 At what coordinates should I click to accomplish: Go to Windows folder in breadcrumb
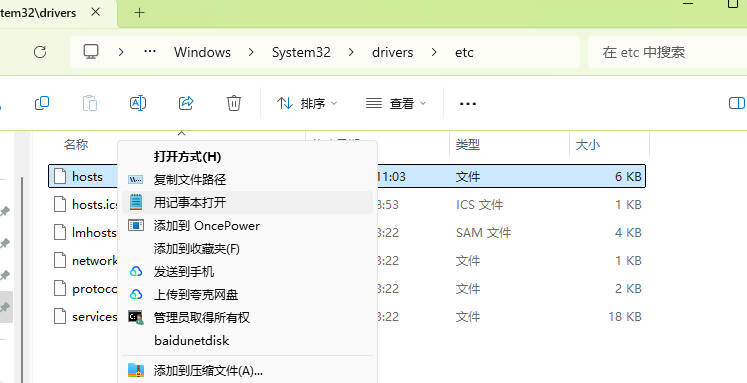[202, 52]
